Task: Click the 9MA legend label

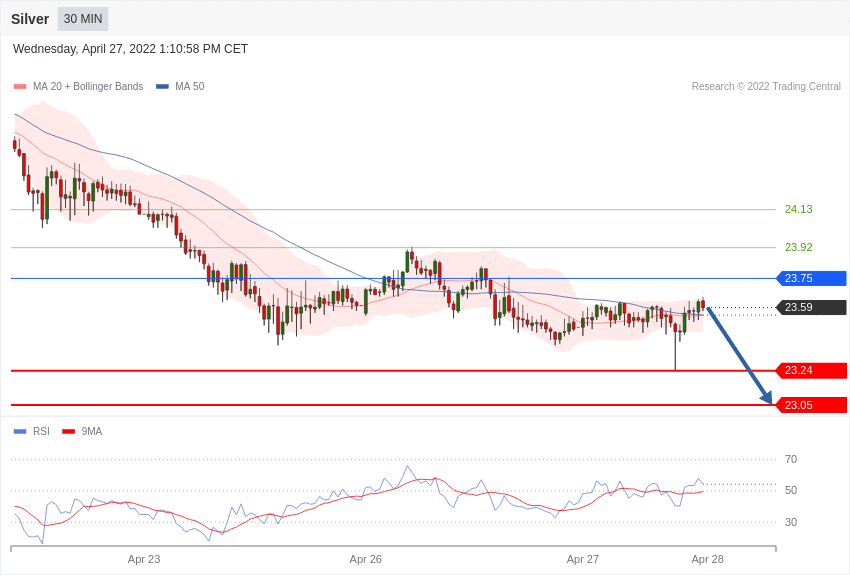Action: click(92, 431)
